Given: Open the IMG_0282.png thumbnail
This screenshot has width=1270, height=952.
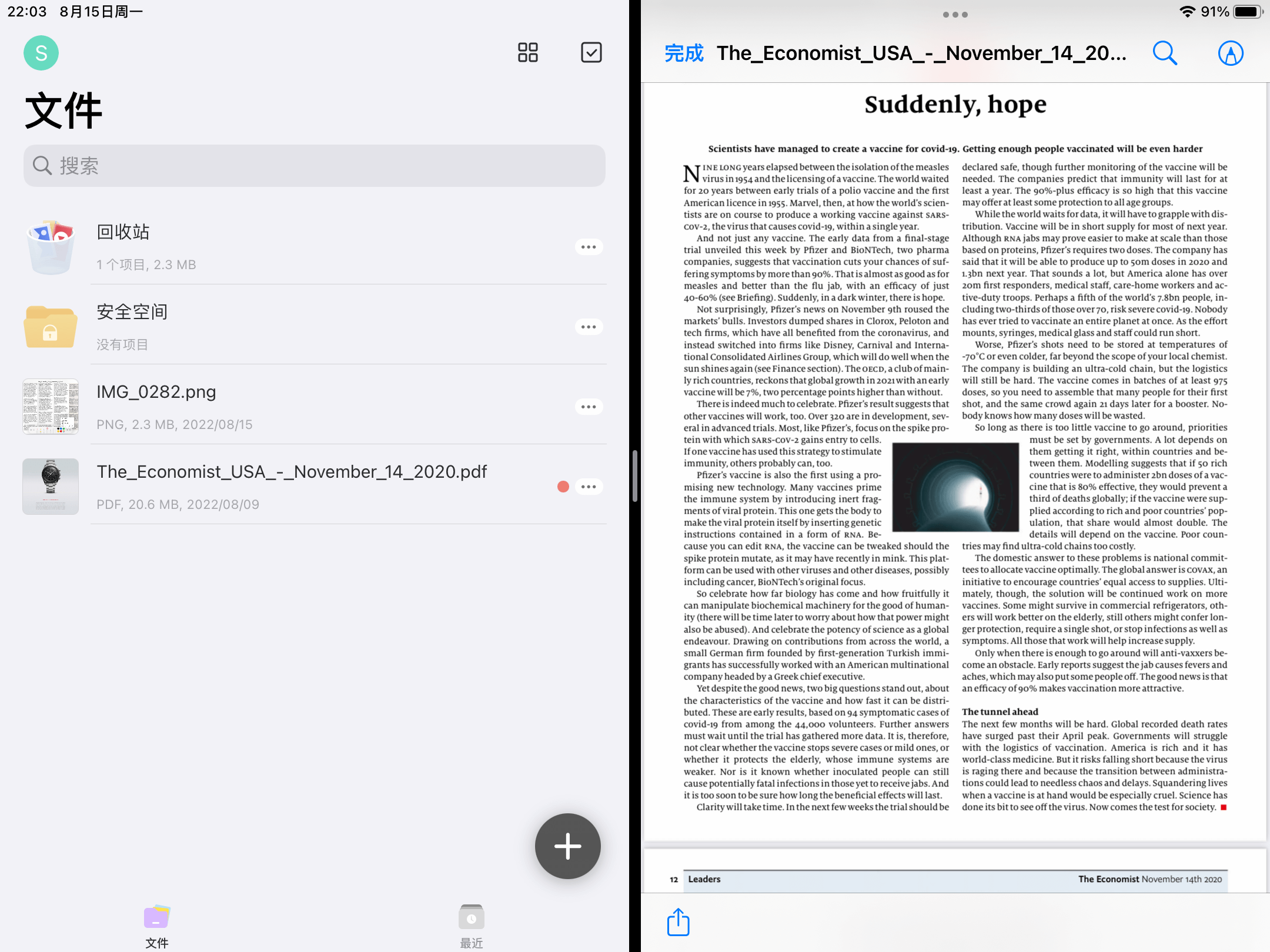Looking at the screenshot, I should 51,407.
